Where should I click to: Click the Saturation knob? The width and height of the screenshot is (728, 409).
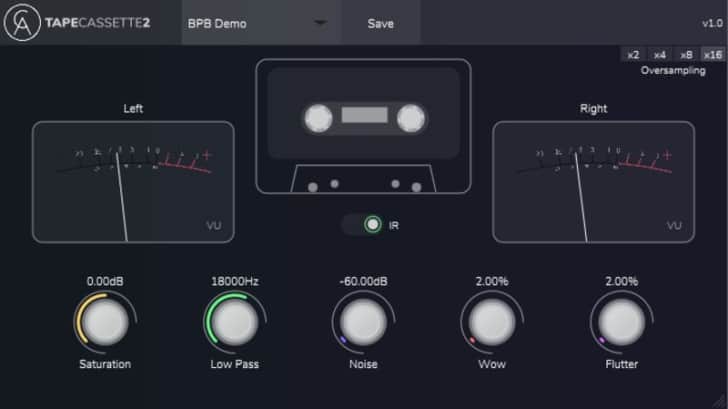105,322
